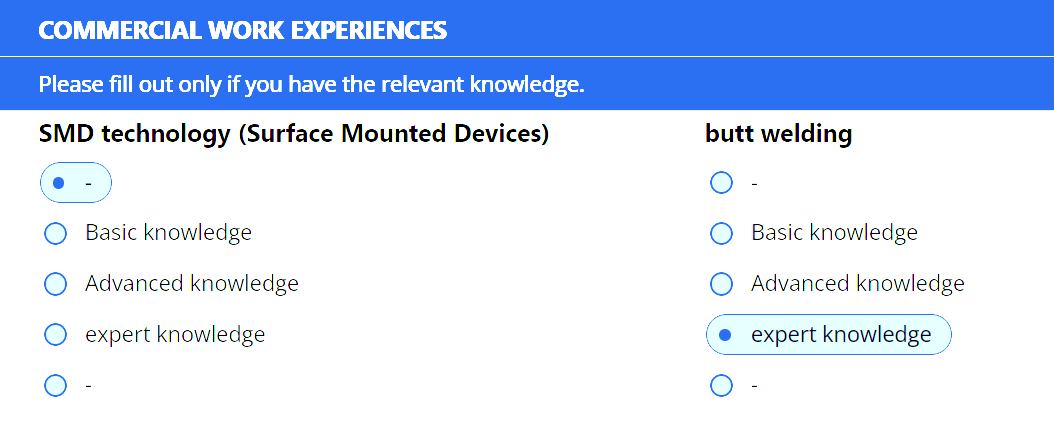Click radio circle beside butt welding Basic knowledge
Viewport: 1054px width, 448px height.
721,233
